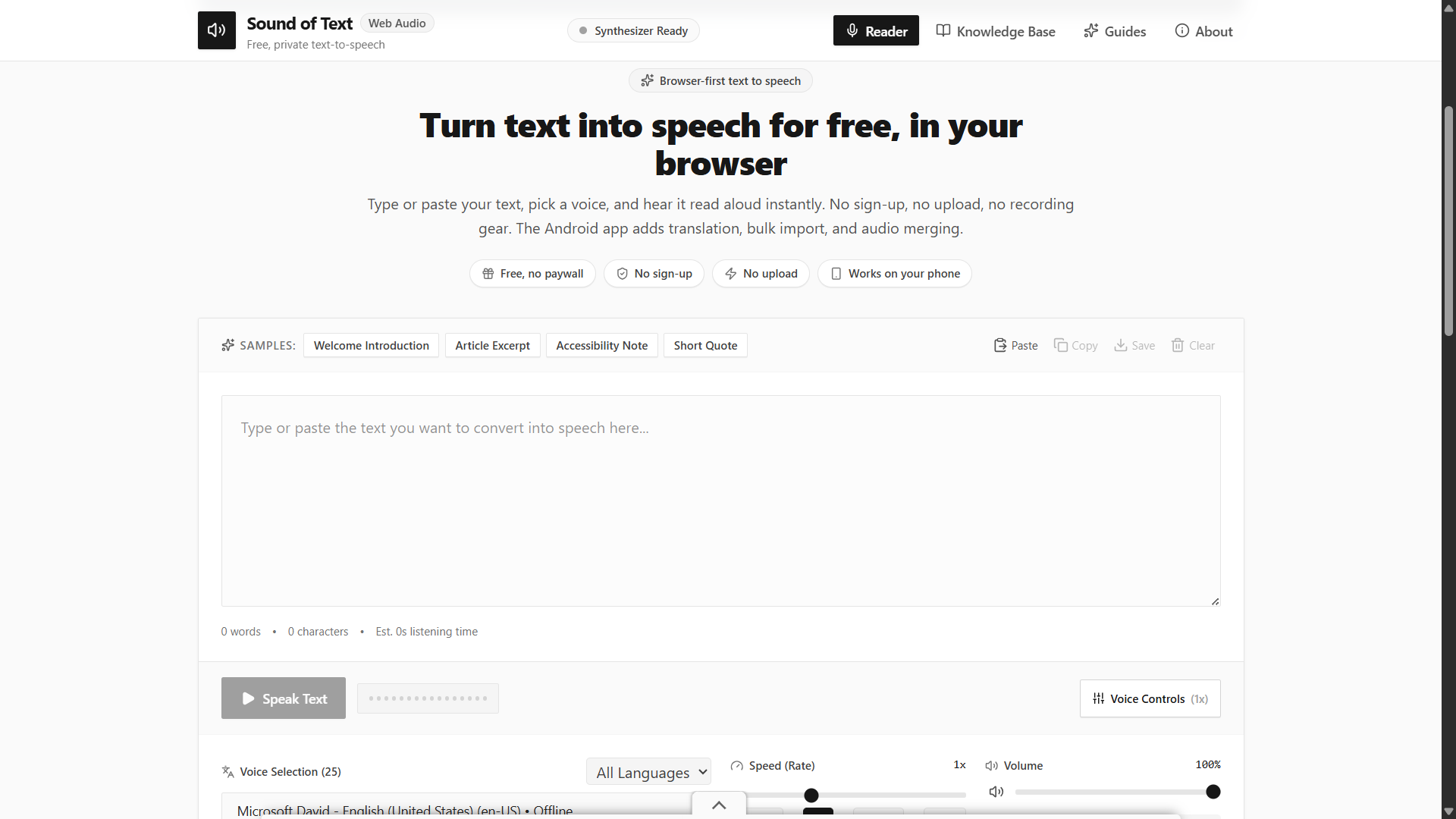The image size is (1456, 819).
Task: Click the dotted playback progress bar
Action: (x=428, y=698)
